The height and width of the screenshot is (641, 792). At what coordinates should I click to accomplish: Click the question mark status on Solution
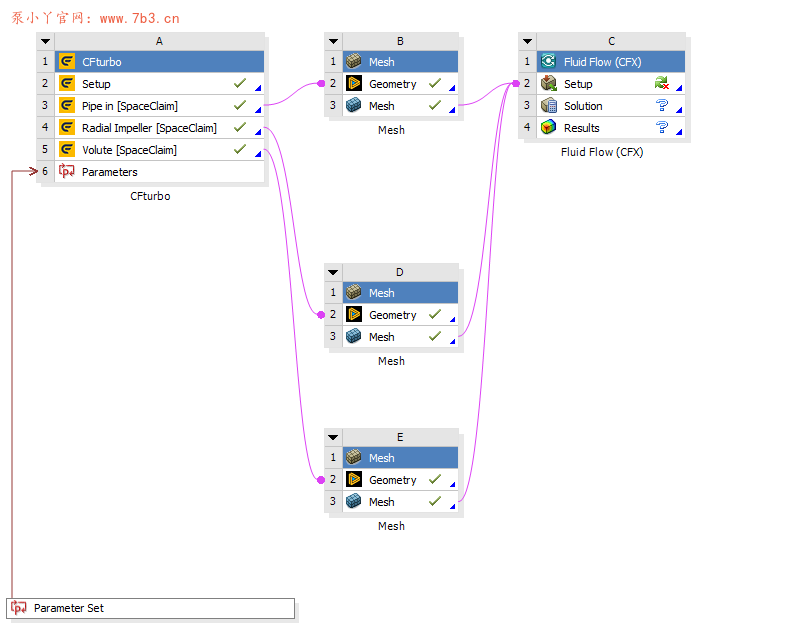(662, 105)
